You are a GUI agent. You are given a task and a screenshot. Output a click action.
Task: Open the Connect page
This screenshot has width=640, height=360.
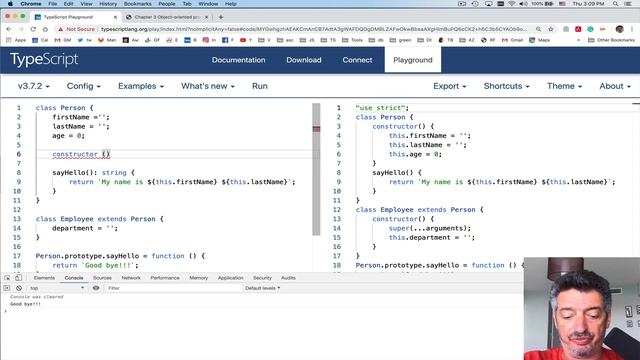[357, 60]
